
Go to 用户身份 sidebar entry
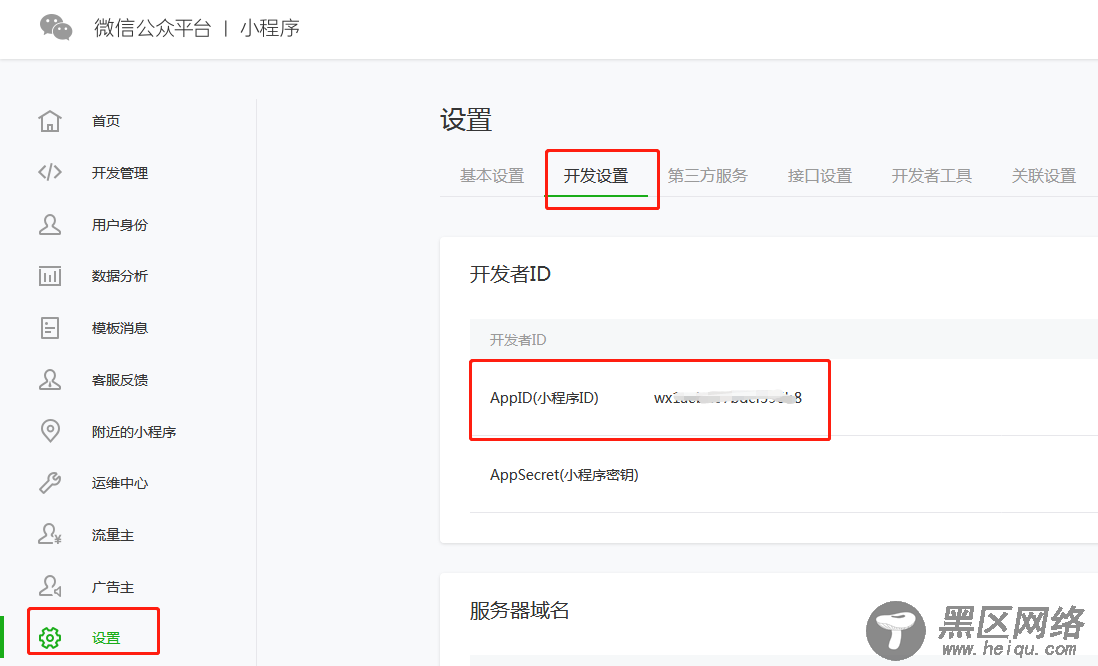(120, 224)
